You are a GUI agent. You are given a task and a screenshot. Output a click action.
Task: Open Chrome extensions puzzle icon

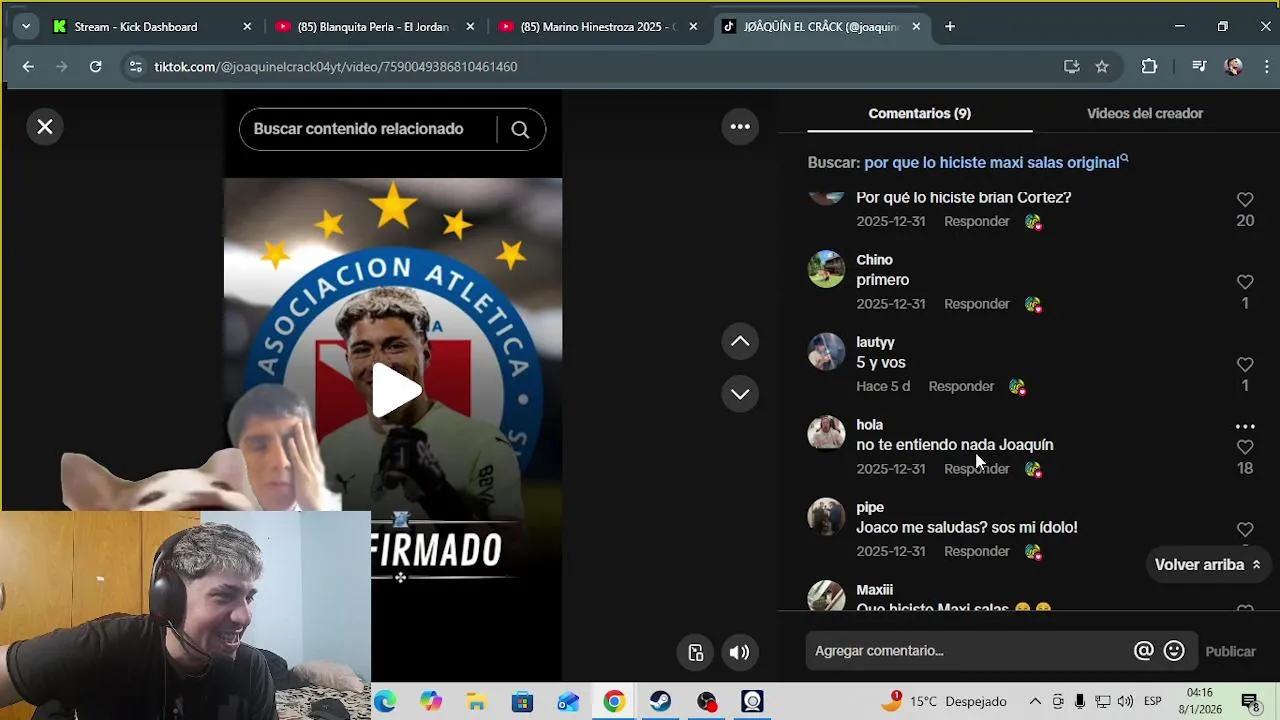1149,67
